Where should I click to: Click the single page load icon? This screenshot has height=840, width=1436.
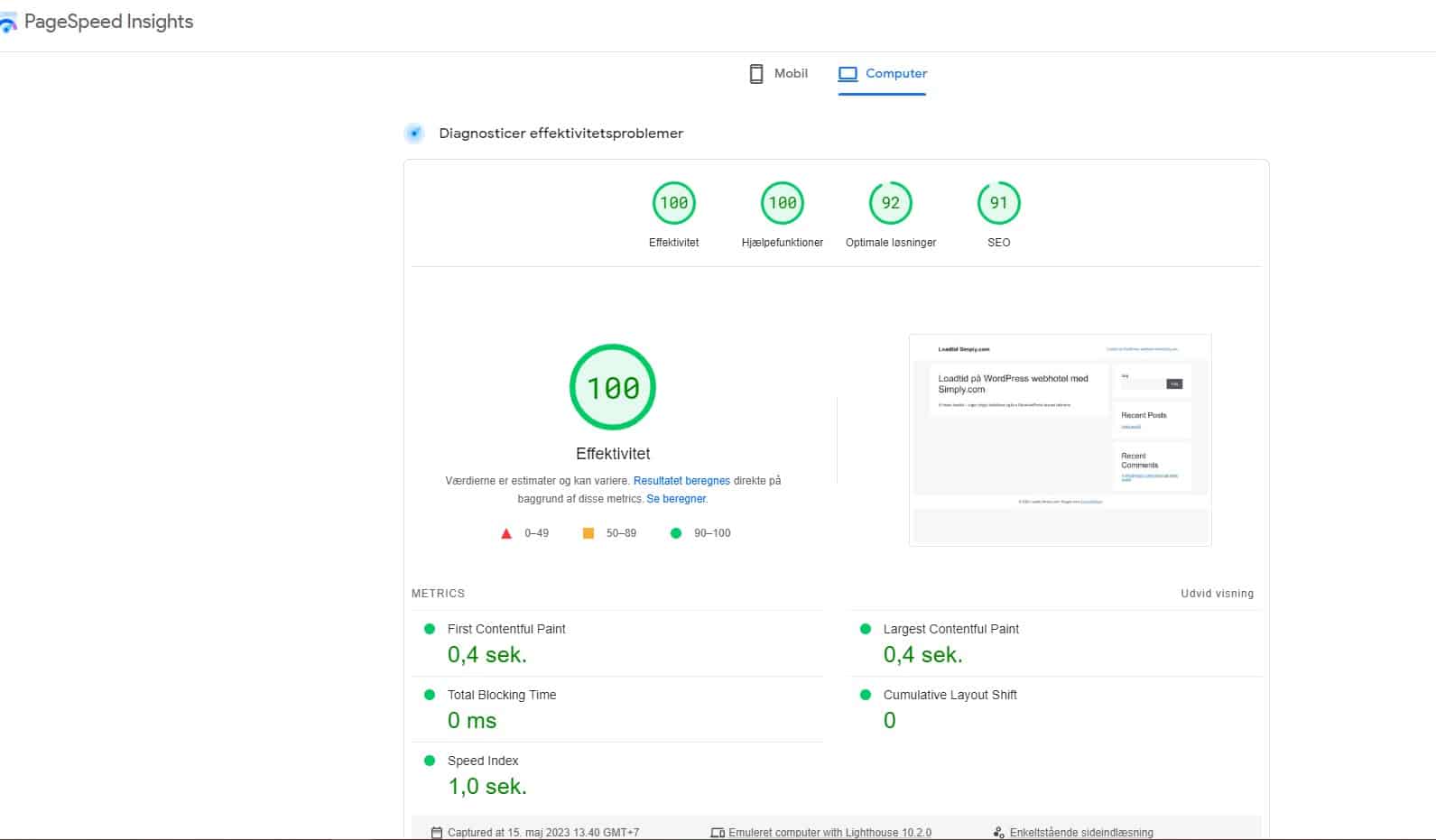pyautogui.click(x=998, y=833)
